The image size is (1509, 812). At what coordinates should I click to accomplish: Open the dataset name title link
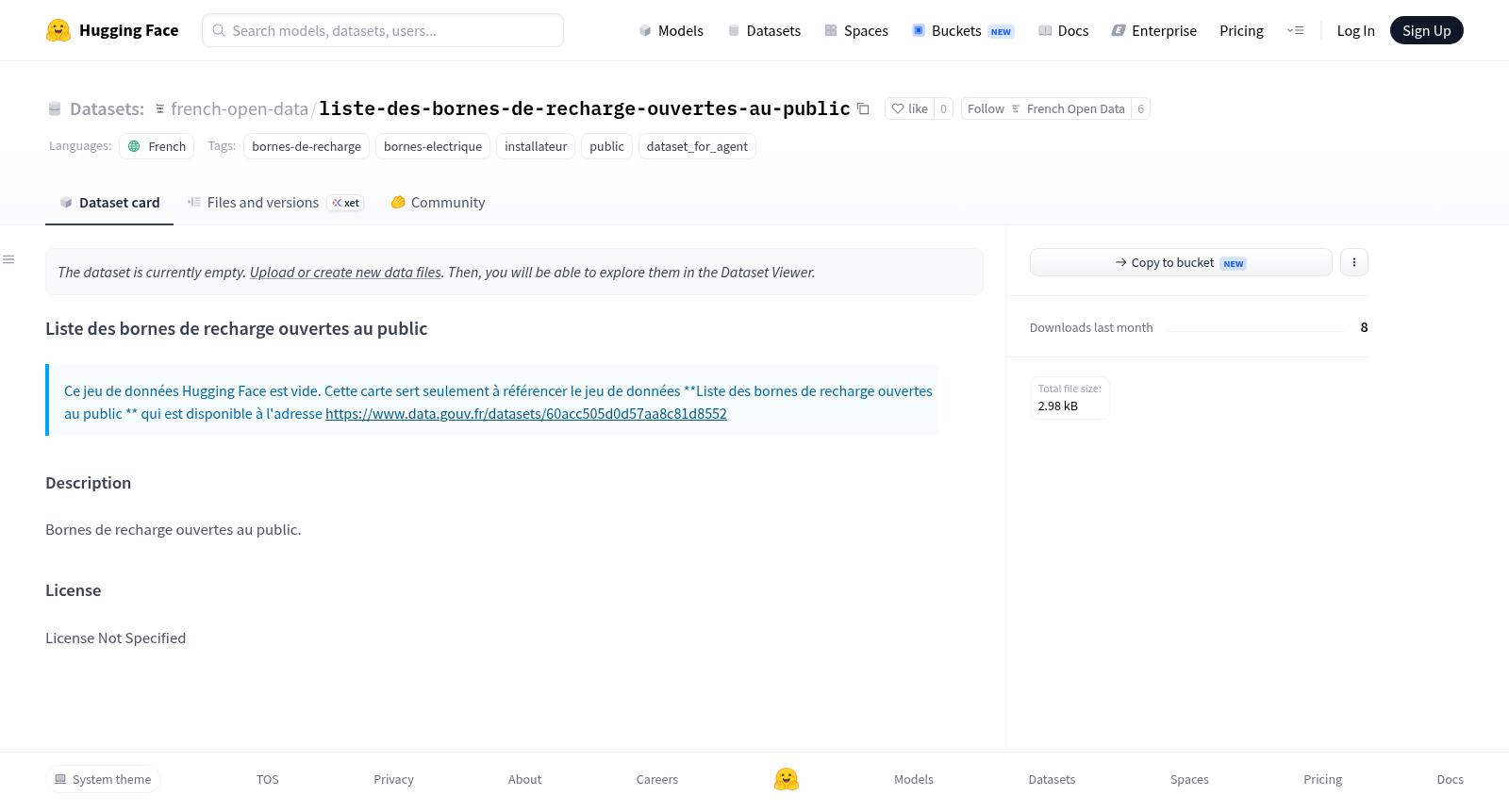pyautogui.click(x=585, y=108)
